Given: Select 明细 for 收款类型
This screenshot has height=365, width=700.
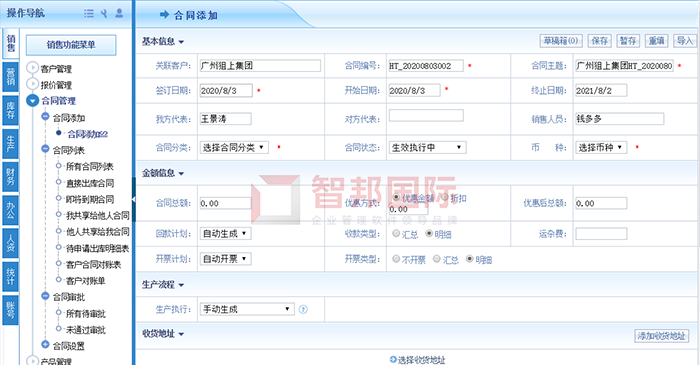Looking at the screenshot, I should (x=429, y=233).
